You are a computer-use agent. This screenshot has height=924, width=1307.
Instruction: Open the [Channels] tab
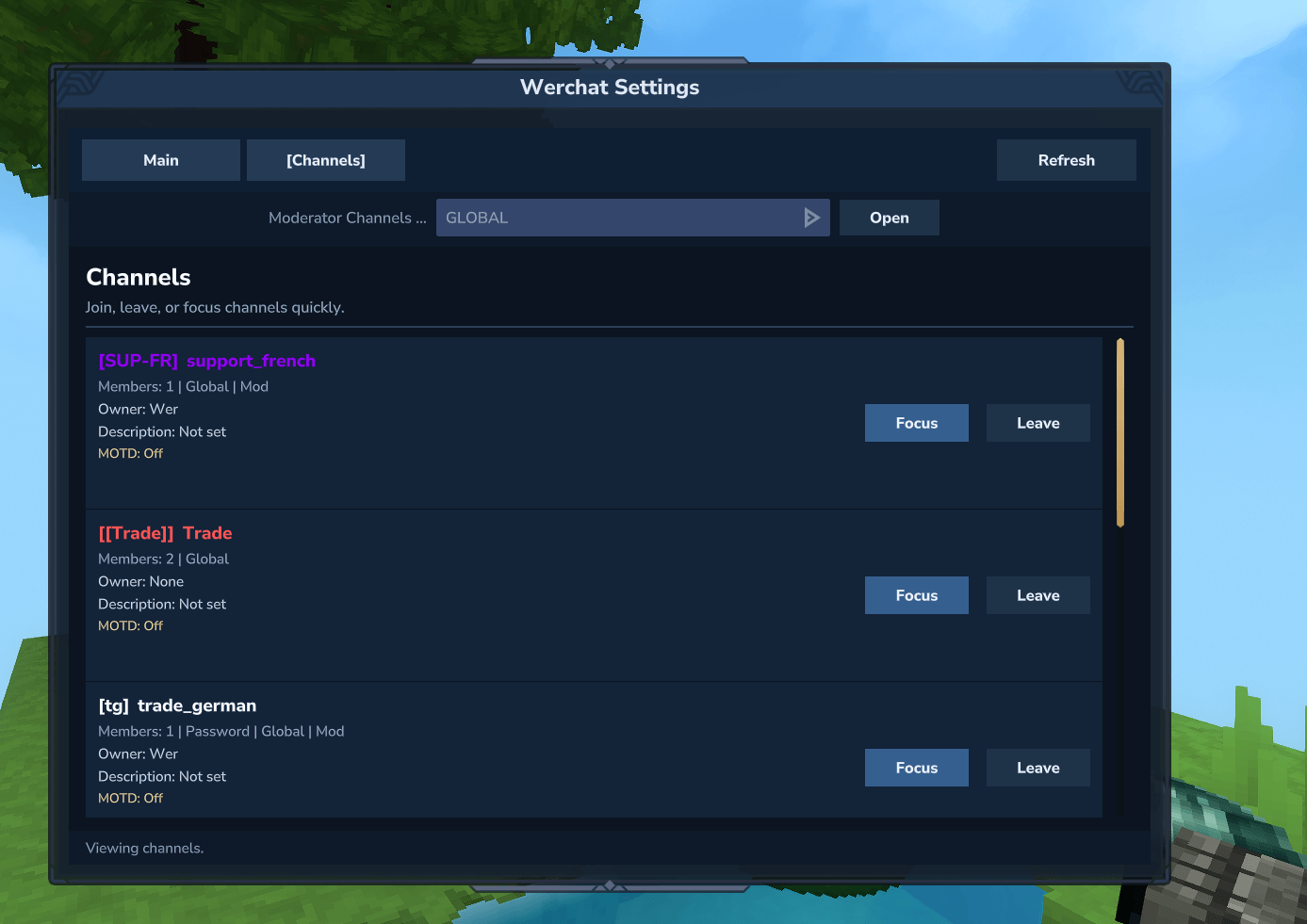[x=326, y=160]
